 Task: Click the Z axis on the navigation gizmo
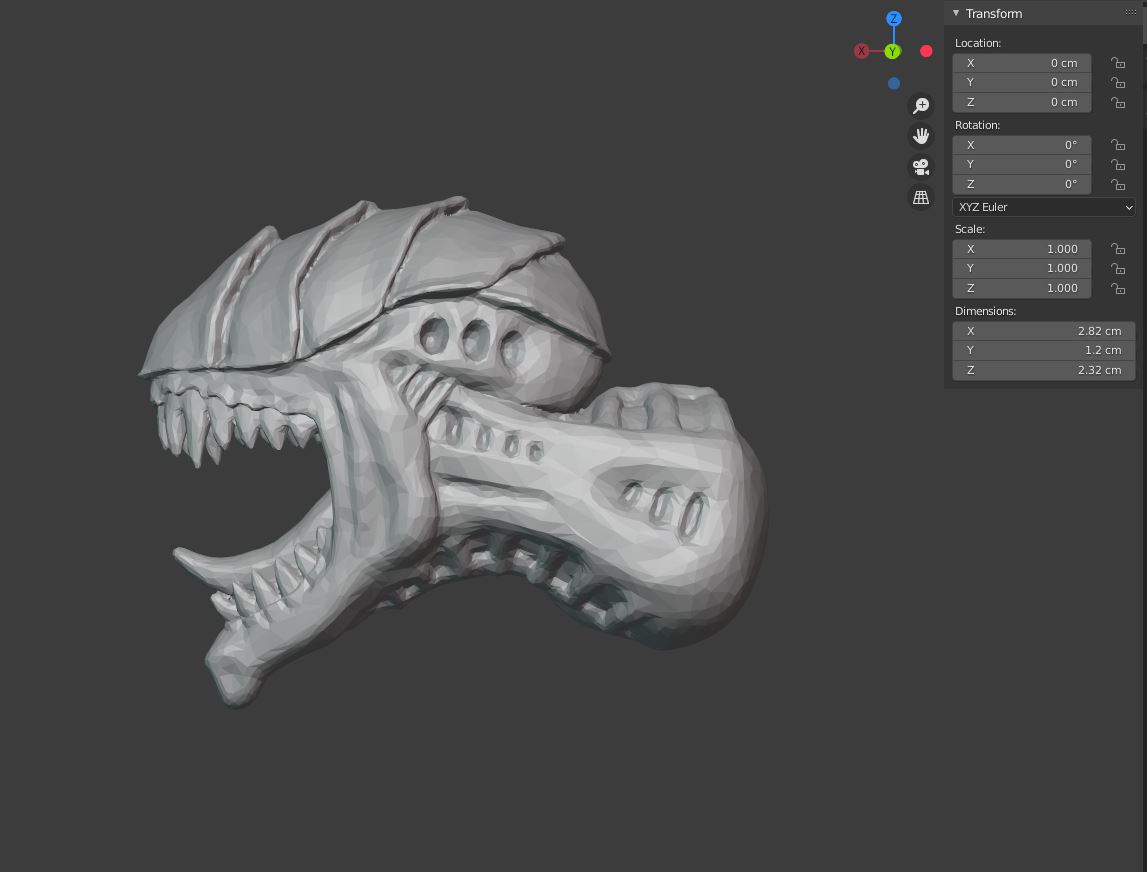893,18
